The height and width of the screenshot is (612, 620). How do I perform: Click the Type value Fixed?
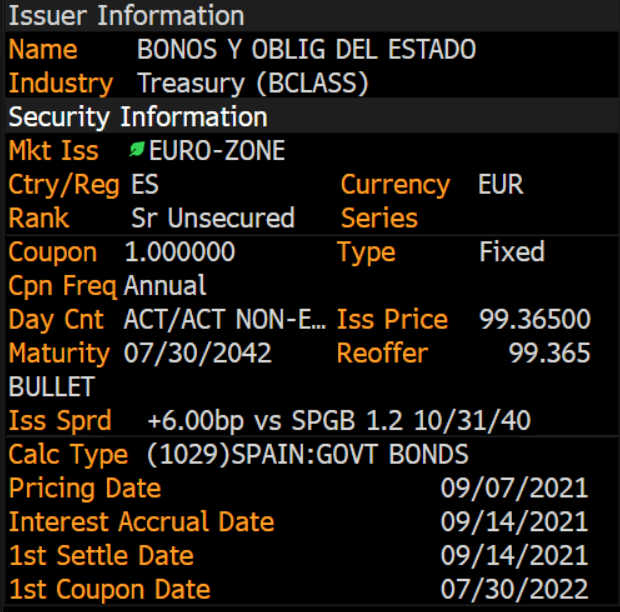click(x=512, y=252)
